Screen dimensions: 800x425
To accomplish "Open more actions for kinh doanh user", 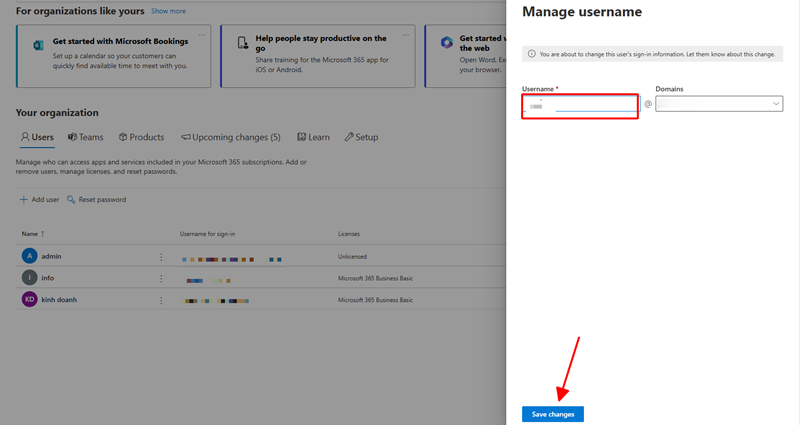I will [x=160, y=299].
